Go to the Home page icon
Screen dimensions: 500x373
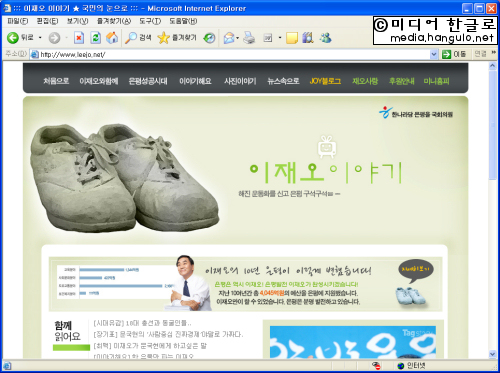click(112, 38)
